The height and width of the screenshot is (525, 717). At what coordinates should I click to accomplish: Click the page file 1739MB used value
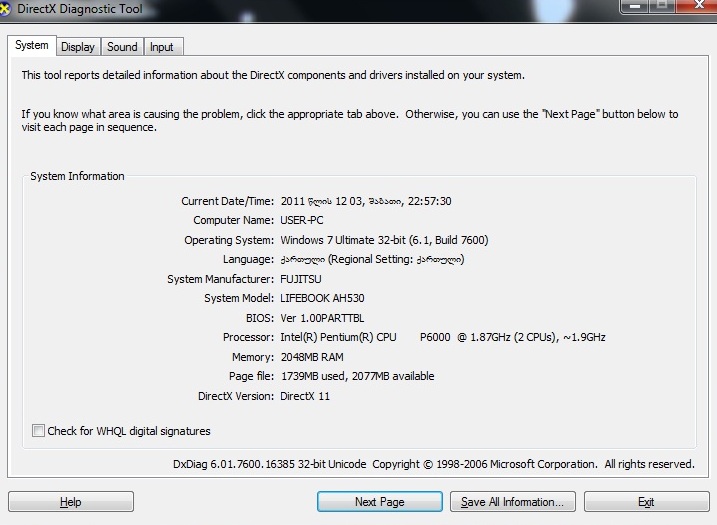(357, 376)
